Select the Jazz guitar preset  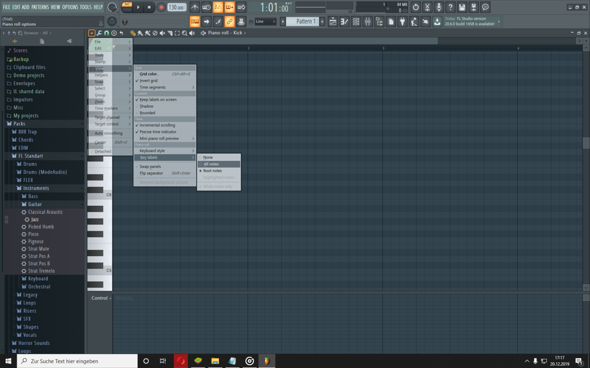[35, 219]
